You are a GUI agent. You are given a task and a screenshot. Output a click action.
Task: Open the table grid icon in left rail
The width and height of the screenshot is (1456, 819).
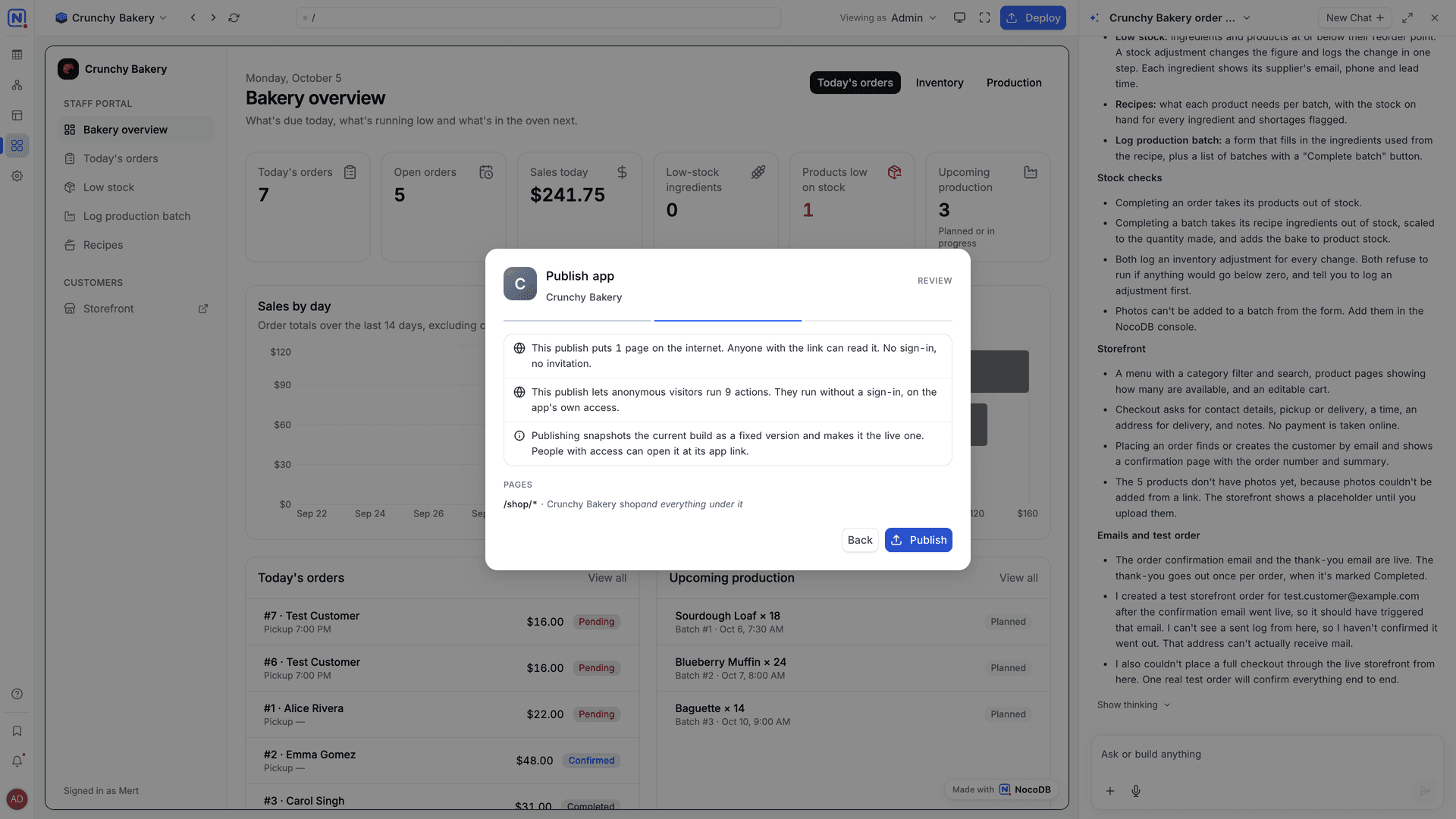click(17, 55)
